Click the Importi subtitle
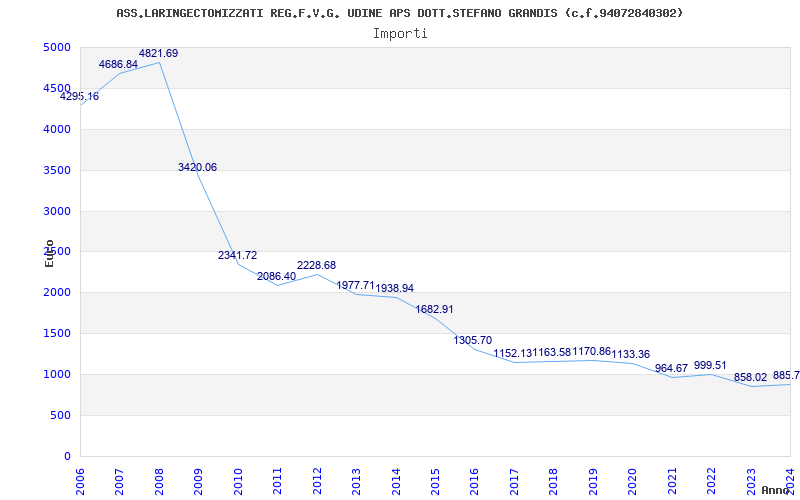 tap(400, 34)
